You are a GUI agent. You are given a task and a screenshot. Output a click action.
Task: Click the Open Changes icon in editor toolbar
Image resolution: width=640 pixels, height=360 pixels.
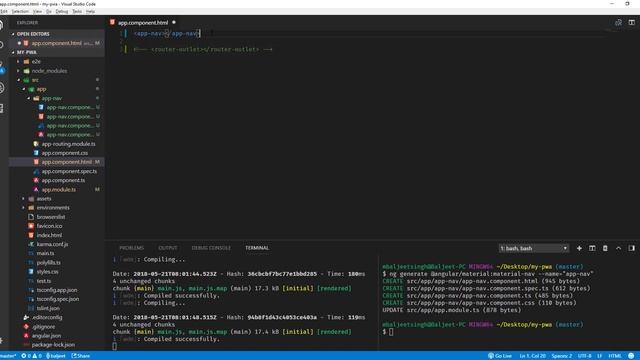(618, 22)
